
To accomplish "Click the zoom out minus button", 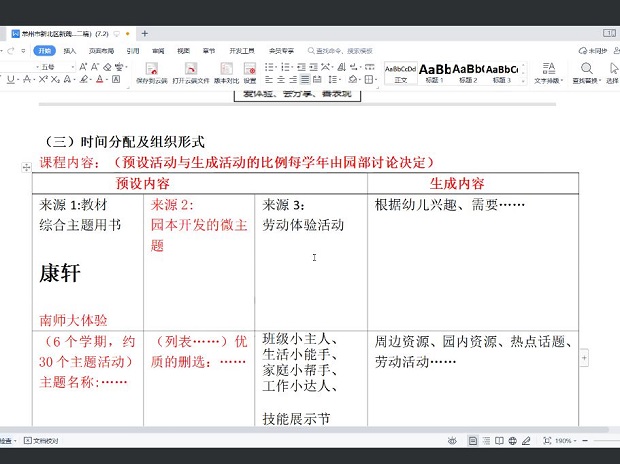I will point(585,441).
